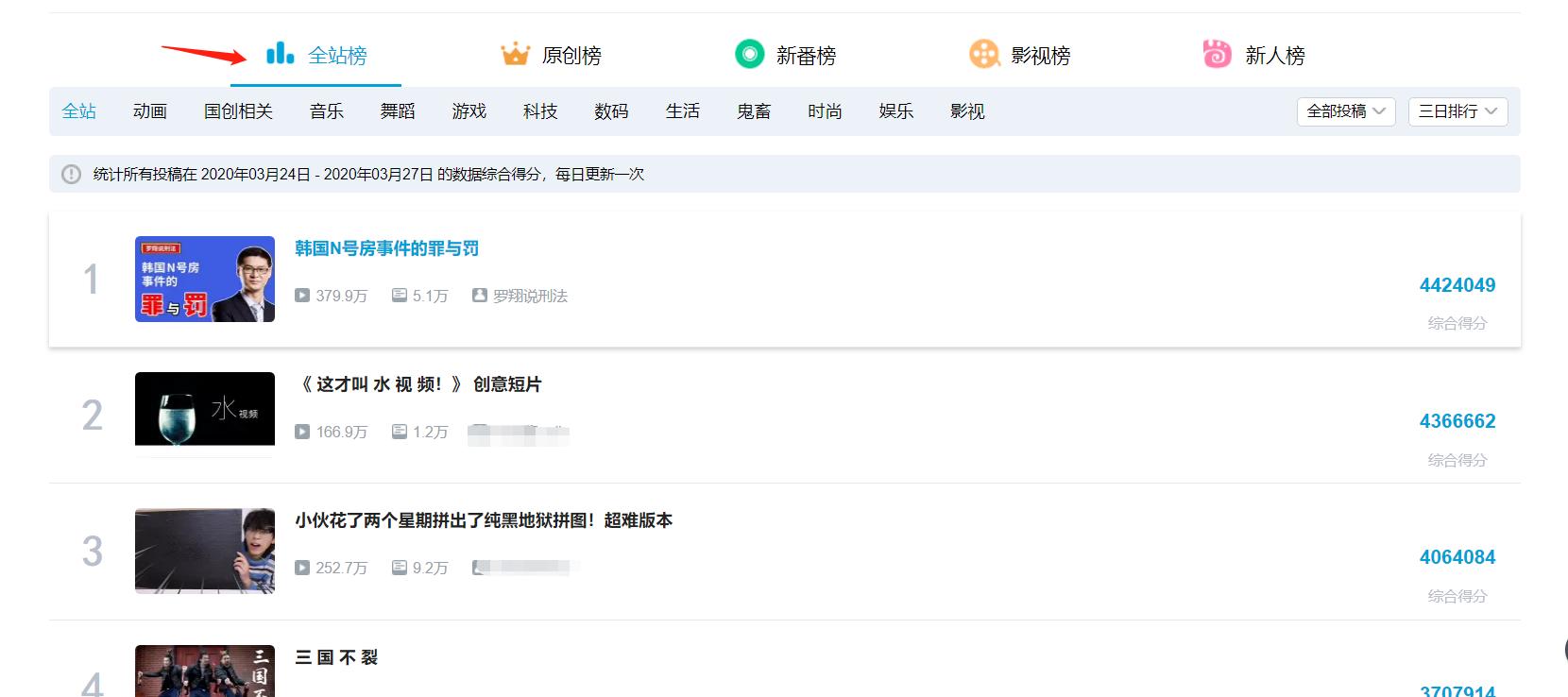This screenshot has height=697, width=1568.
Task: Open the 全站榜 ranking tab
Action: [316, 55]
